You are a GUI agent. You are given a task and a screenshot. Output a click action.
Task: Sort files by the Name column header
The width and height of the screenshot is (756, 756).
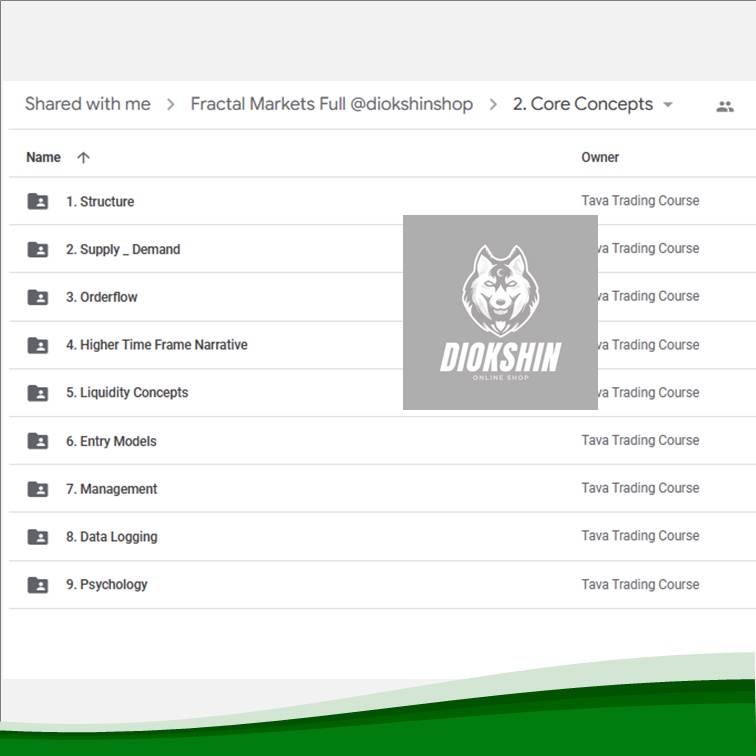point(43,158)
